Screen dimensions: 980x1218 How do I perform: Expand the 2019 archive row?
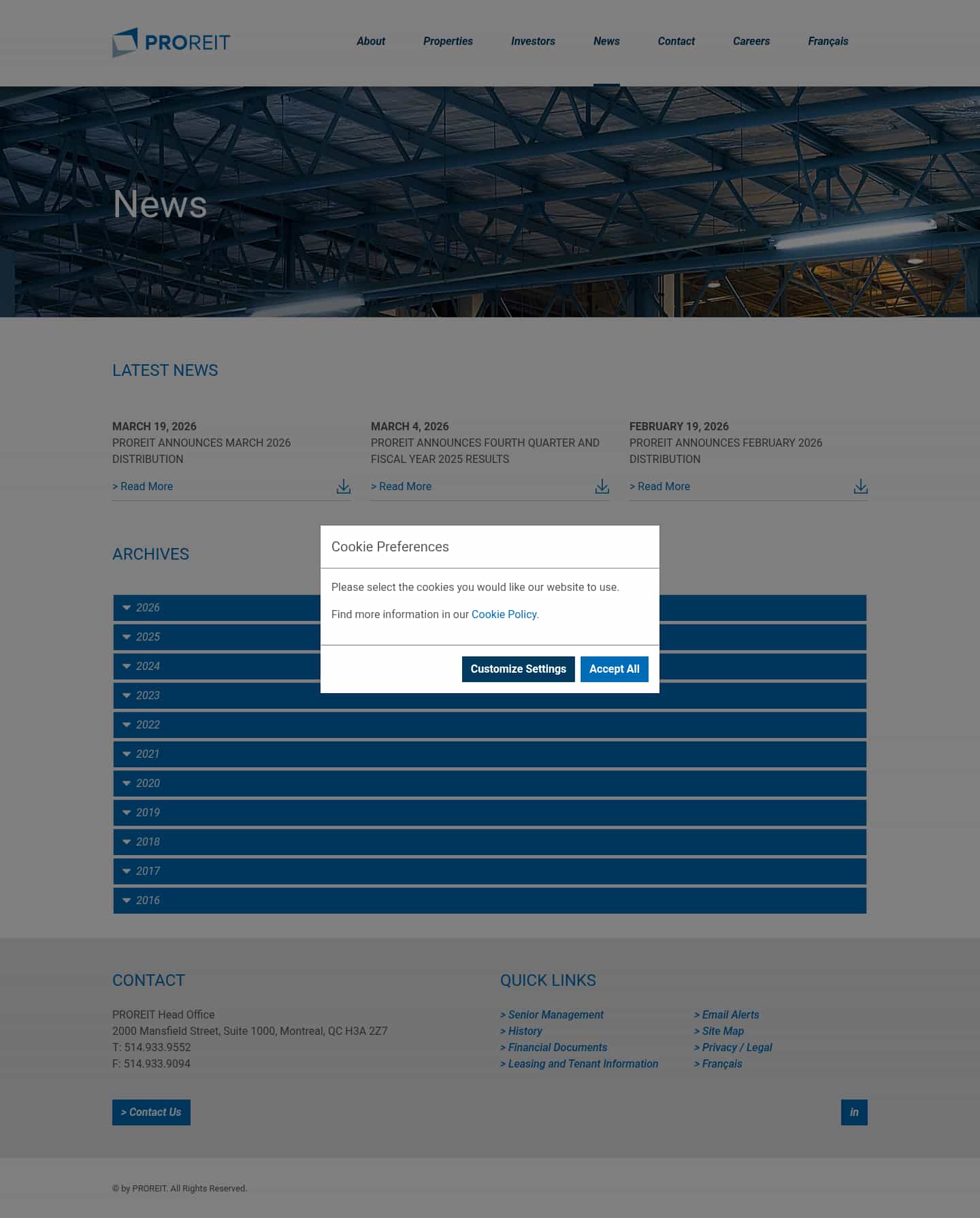tap(490, 813)
